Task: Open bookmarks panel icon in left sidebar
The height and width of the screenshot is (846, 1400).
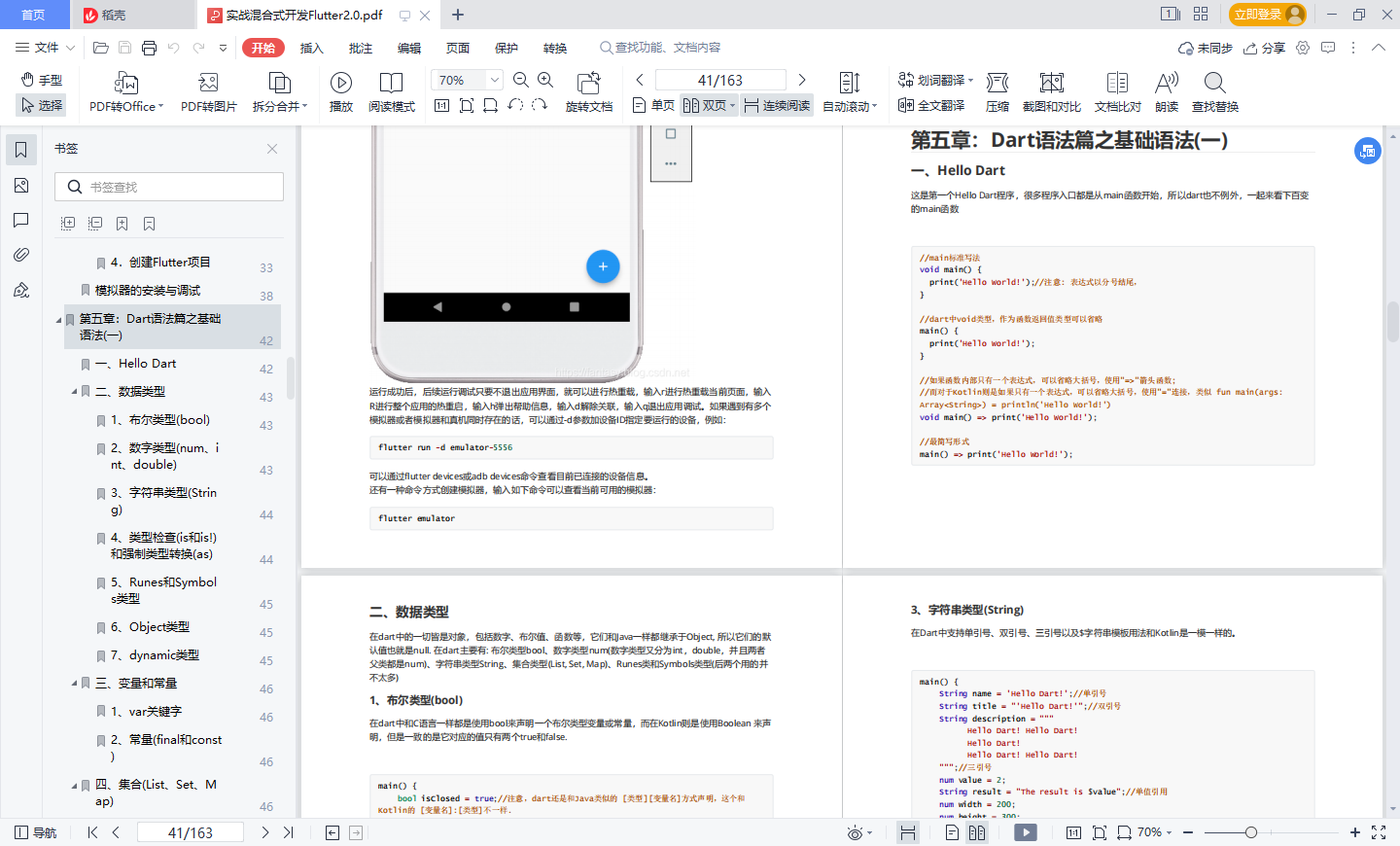Action: click(x=21, y=150)
